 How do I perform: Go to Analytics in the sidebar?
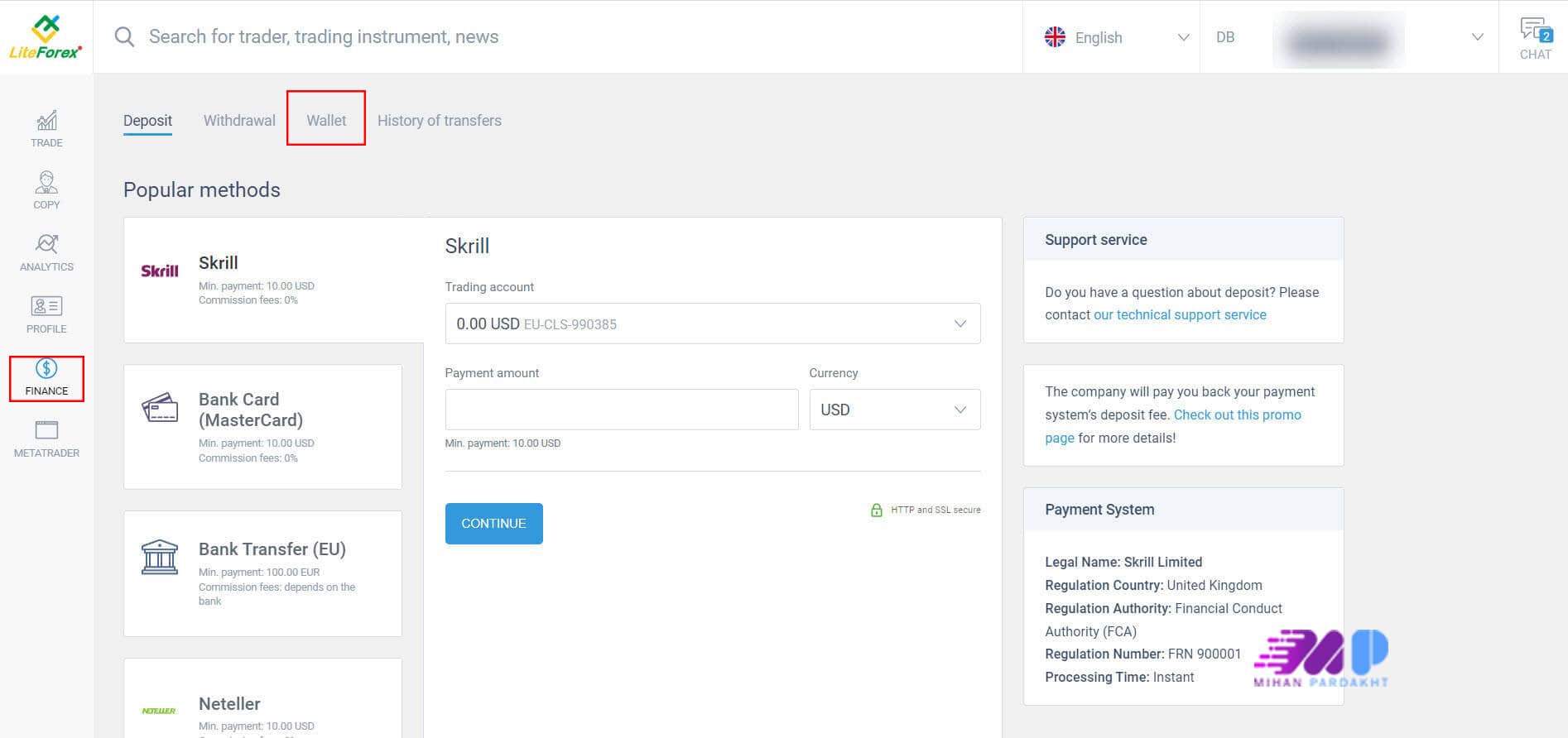tap(46, 252)
